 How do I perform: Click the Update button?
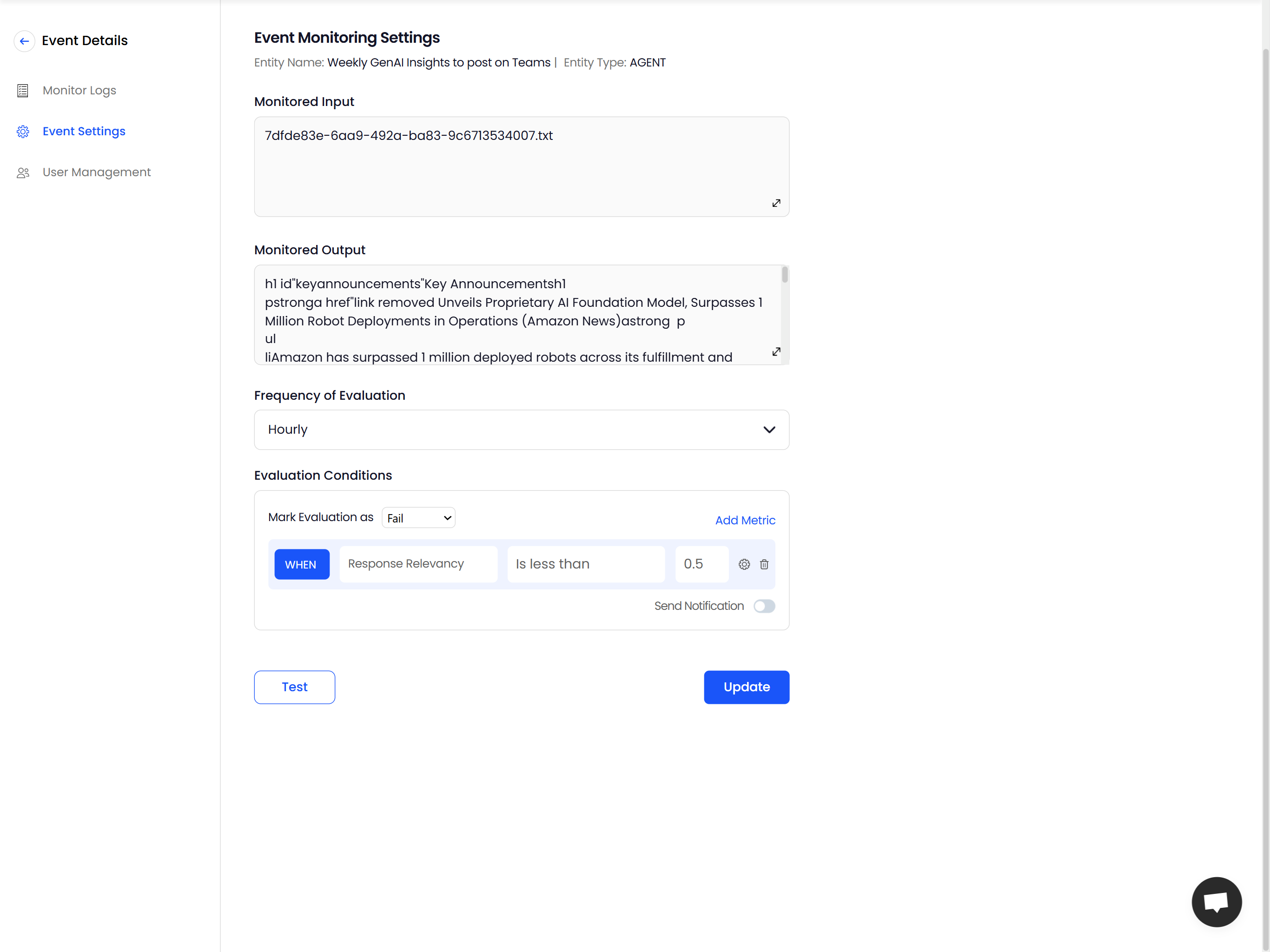point(747,688)
